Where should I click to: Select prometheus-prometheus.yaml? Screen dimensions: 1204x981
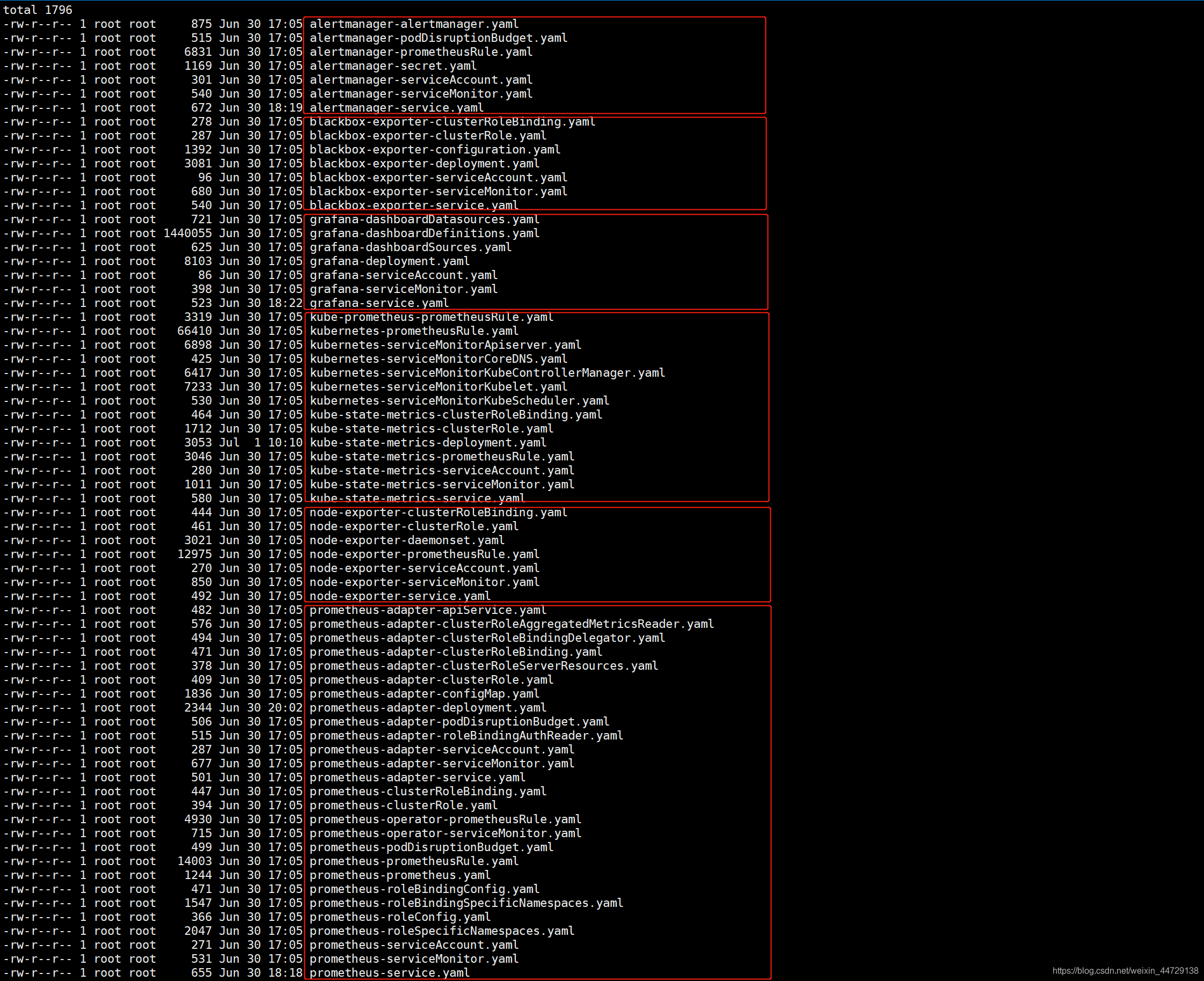pos(400,875)
